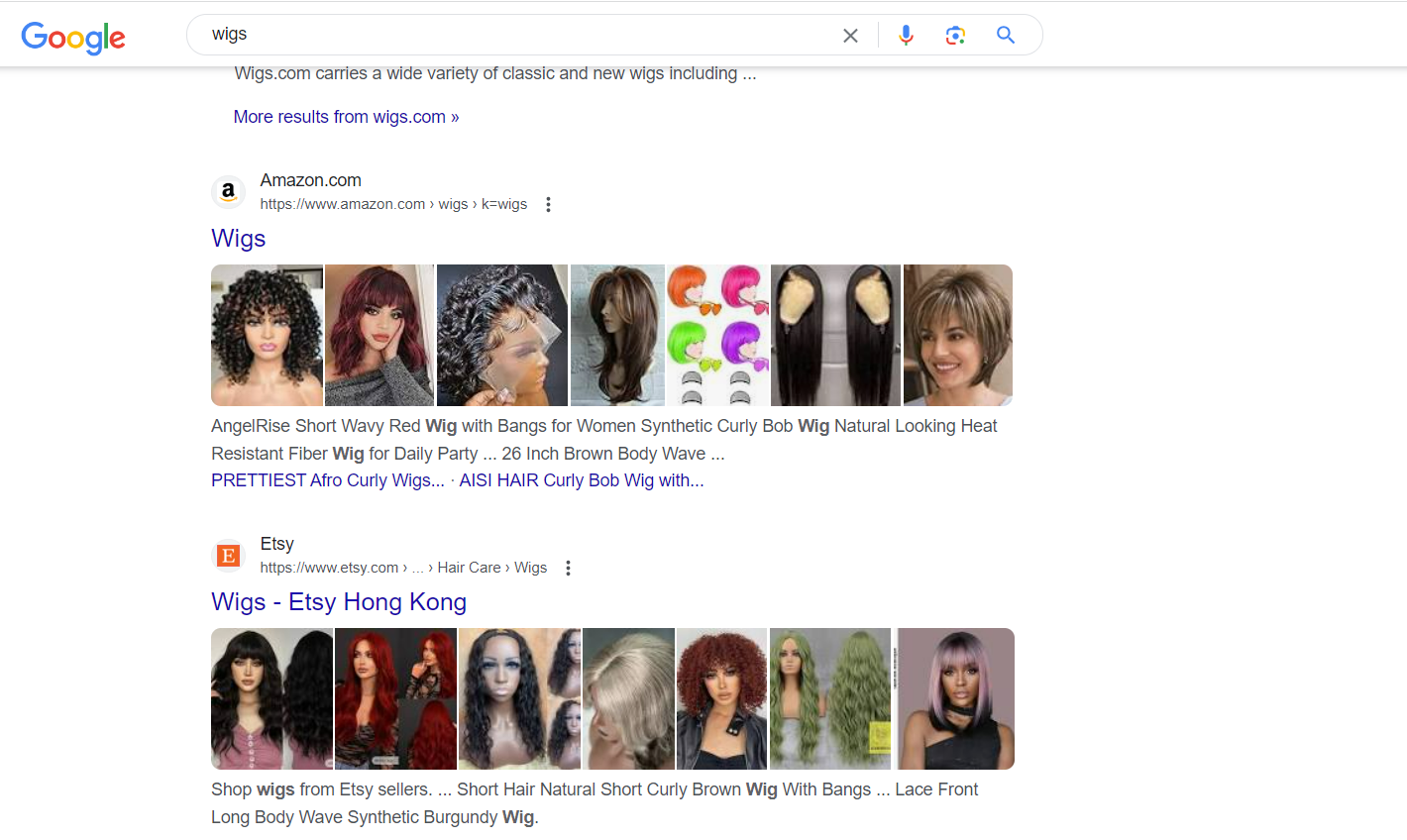Open Amazon short curly lace wig thumbnail

pyautogui.click(x=502, y=335)
